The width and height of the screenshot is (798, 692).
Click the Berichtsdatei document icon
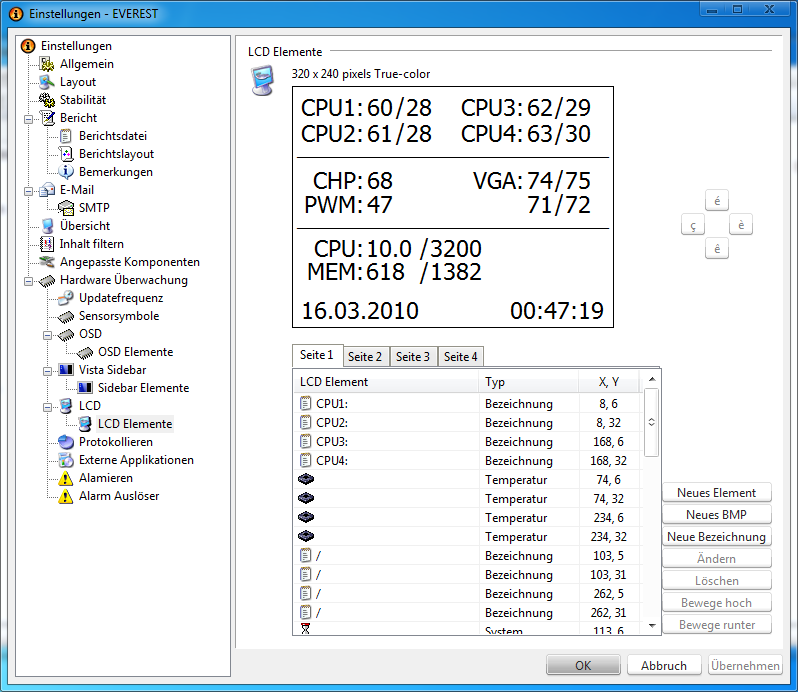[66, 136]
